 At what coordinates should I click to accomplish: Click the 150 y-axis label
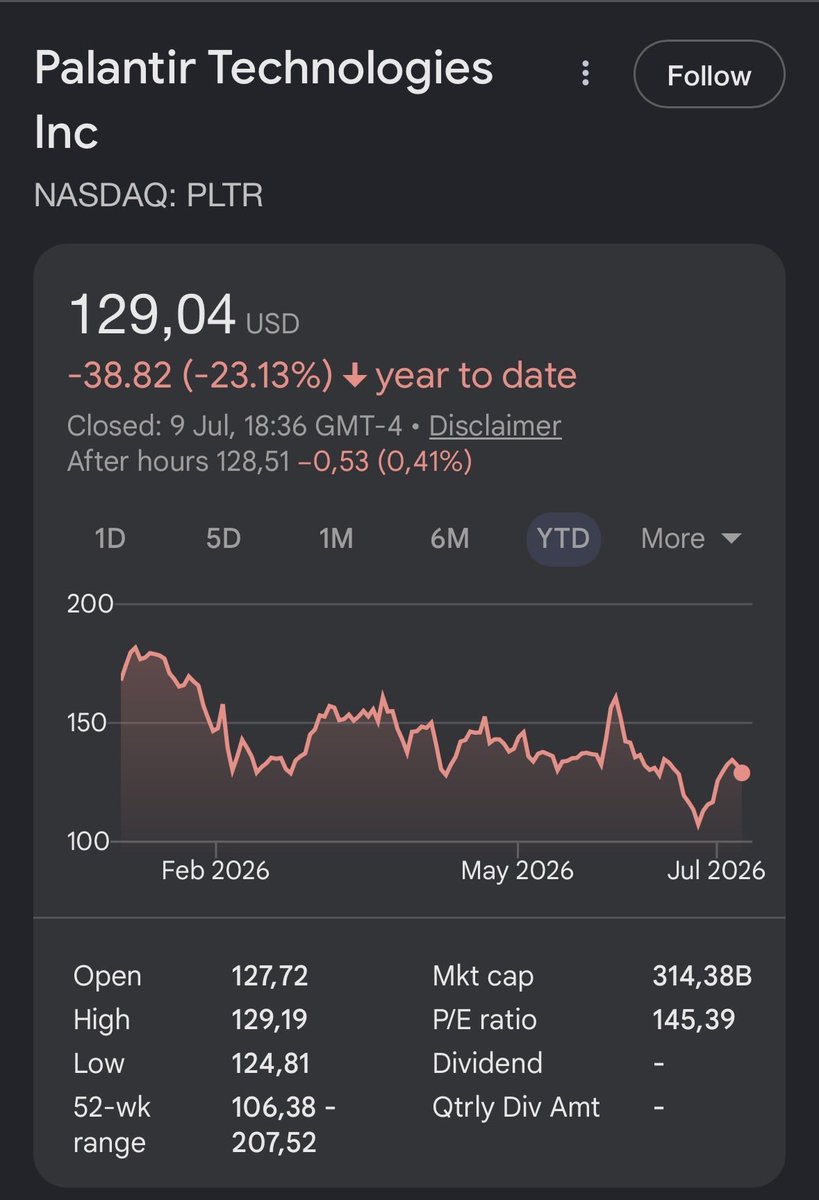[x=87, y=722]
